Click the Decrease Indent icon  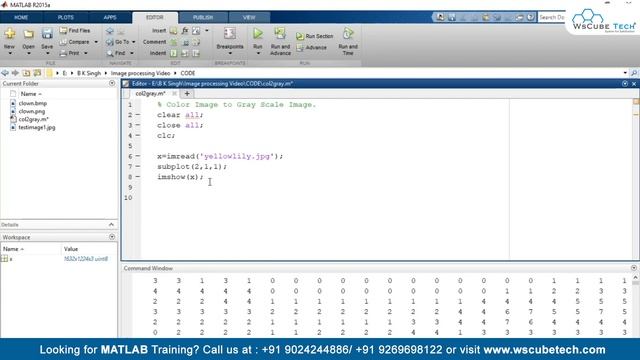tap(196, 53)
